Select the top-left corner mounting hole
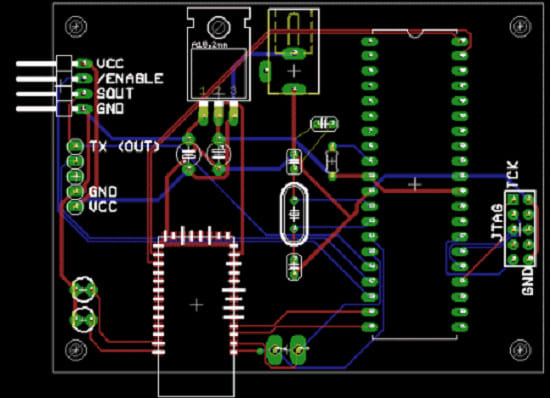This screenshot has width=550, height=398. coord(76,27)
